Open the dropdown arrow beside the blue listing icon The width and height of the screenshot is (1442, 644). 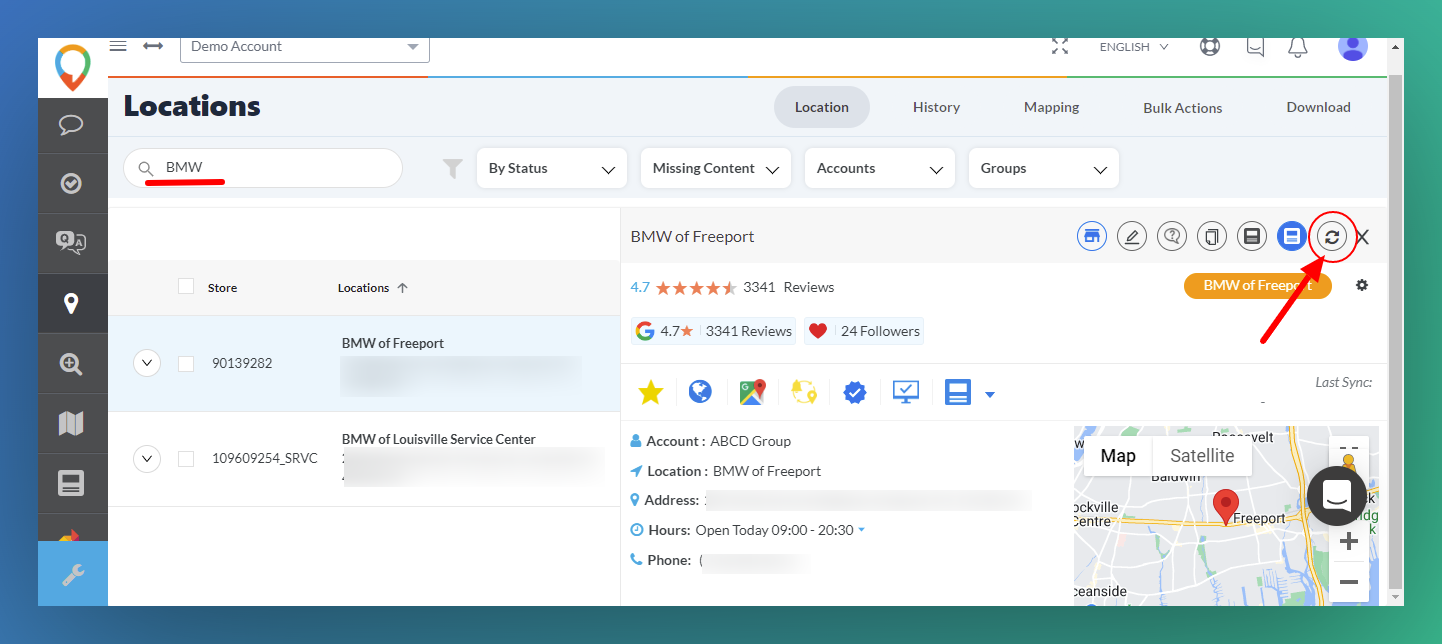point(990,395)
